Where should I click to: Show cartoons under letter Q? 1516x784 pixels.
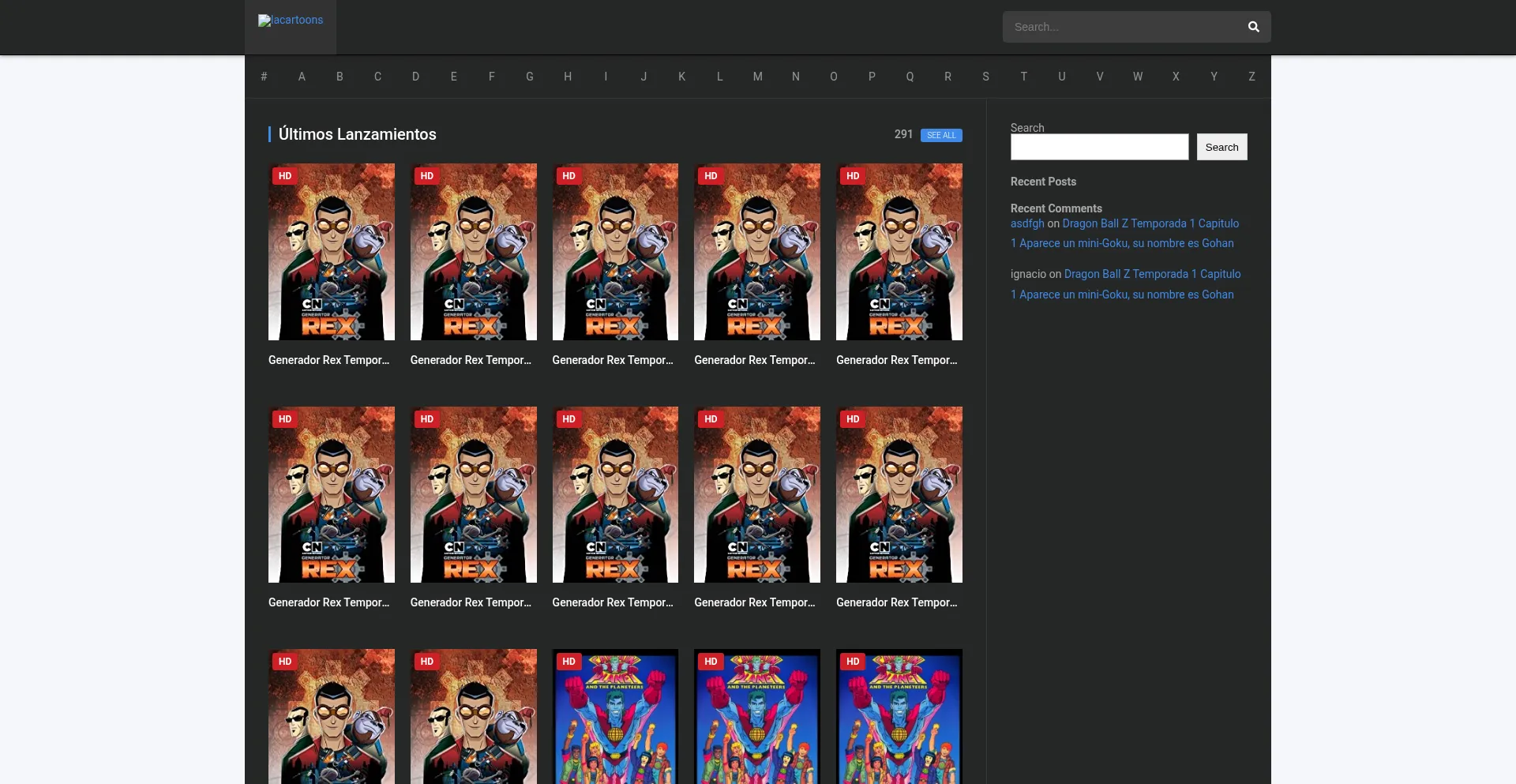point(910,77)
